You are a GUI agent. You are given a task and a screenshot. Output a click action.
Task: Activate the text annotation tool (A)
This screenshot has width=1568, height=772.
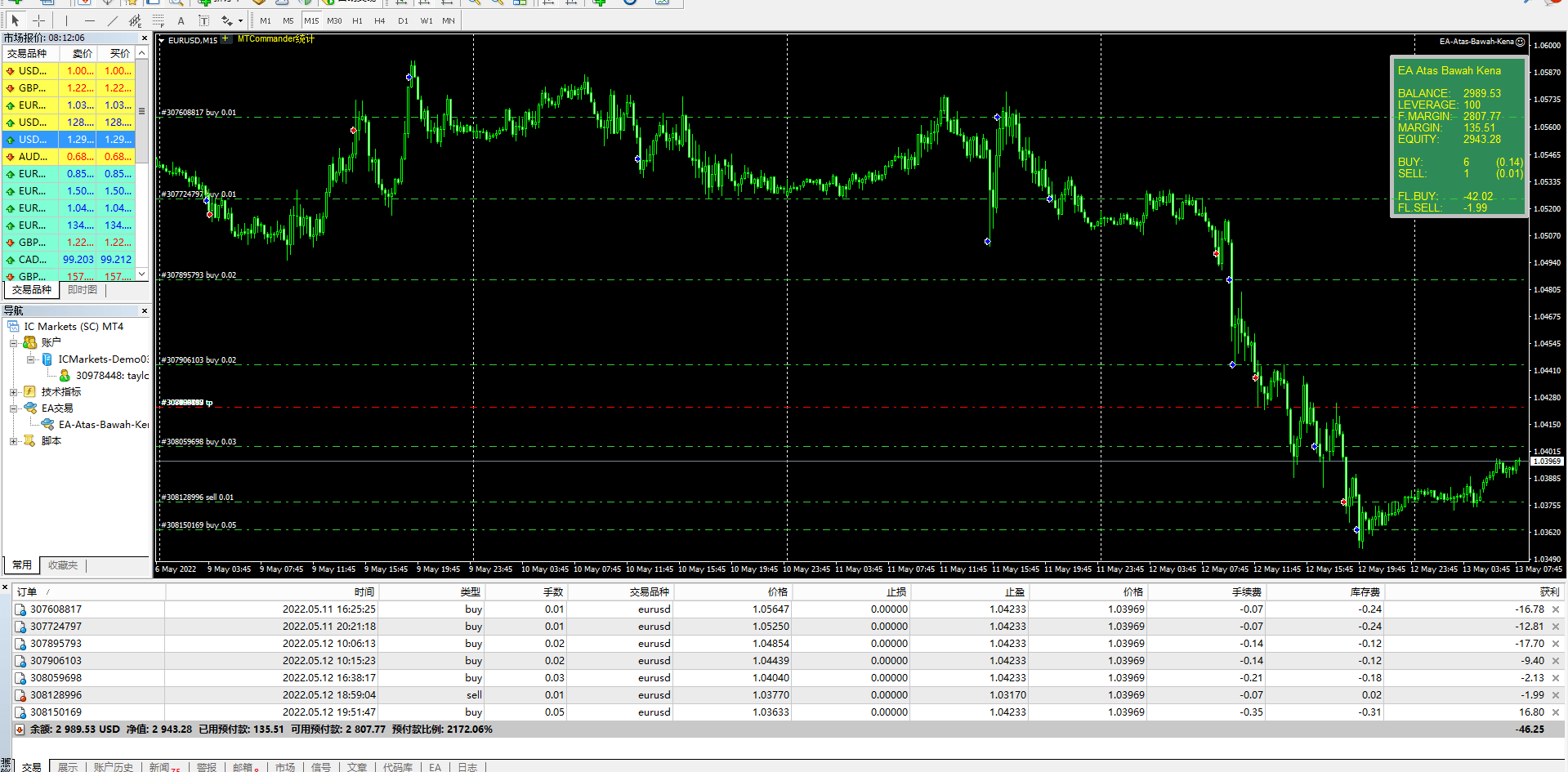tap(181, 20)
